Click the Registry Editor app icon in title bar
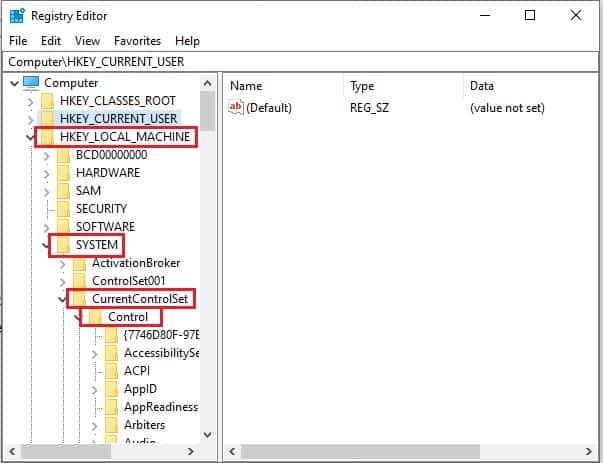Image resolution: width=603 pixels, height=463 pixels. click(x=16, y=15)
